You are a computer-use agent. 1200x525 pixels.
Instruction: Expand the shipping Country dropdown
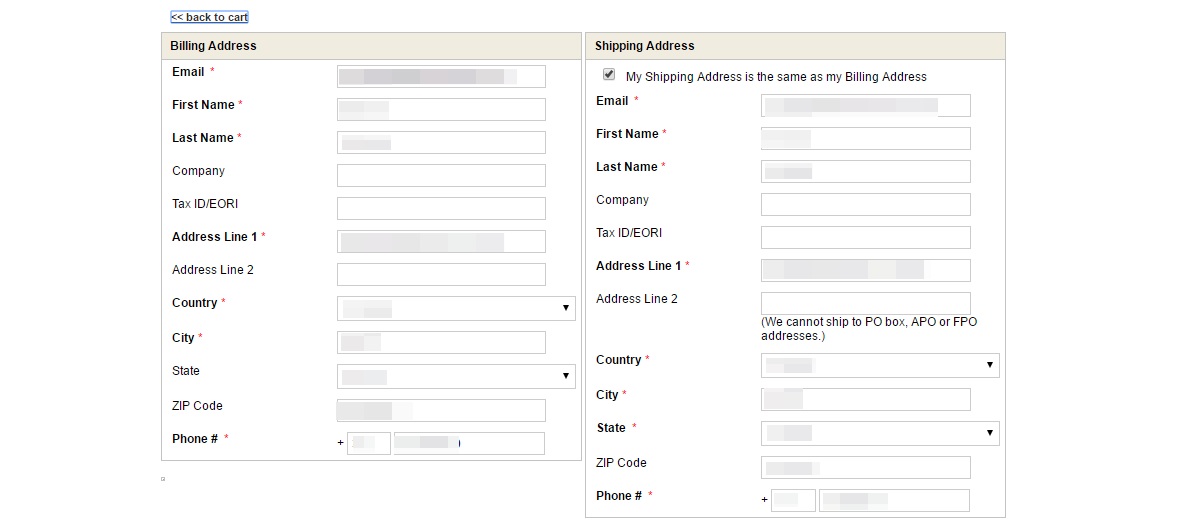click(880, 365)
